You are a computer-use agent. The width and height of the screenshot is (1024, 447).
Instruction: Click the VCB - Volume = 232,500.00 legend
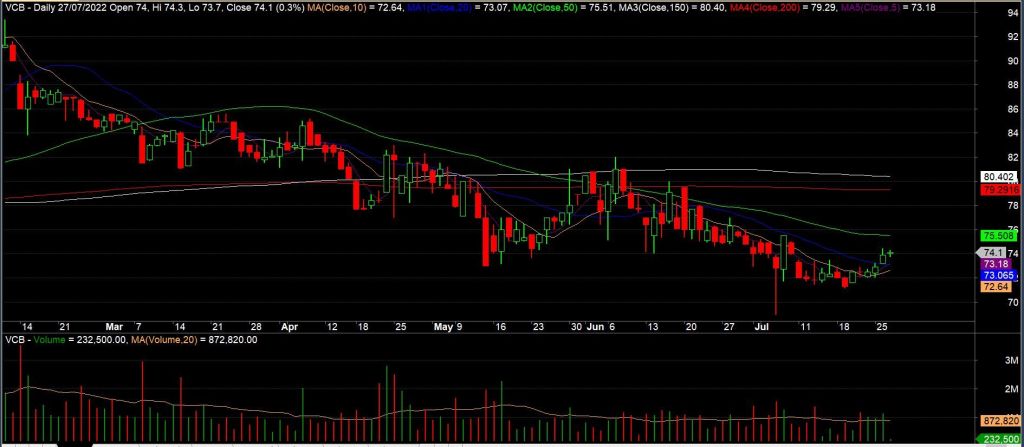click(65, 340)
